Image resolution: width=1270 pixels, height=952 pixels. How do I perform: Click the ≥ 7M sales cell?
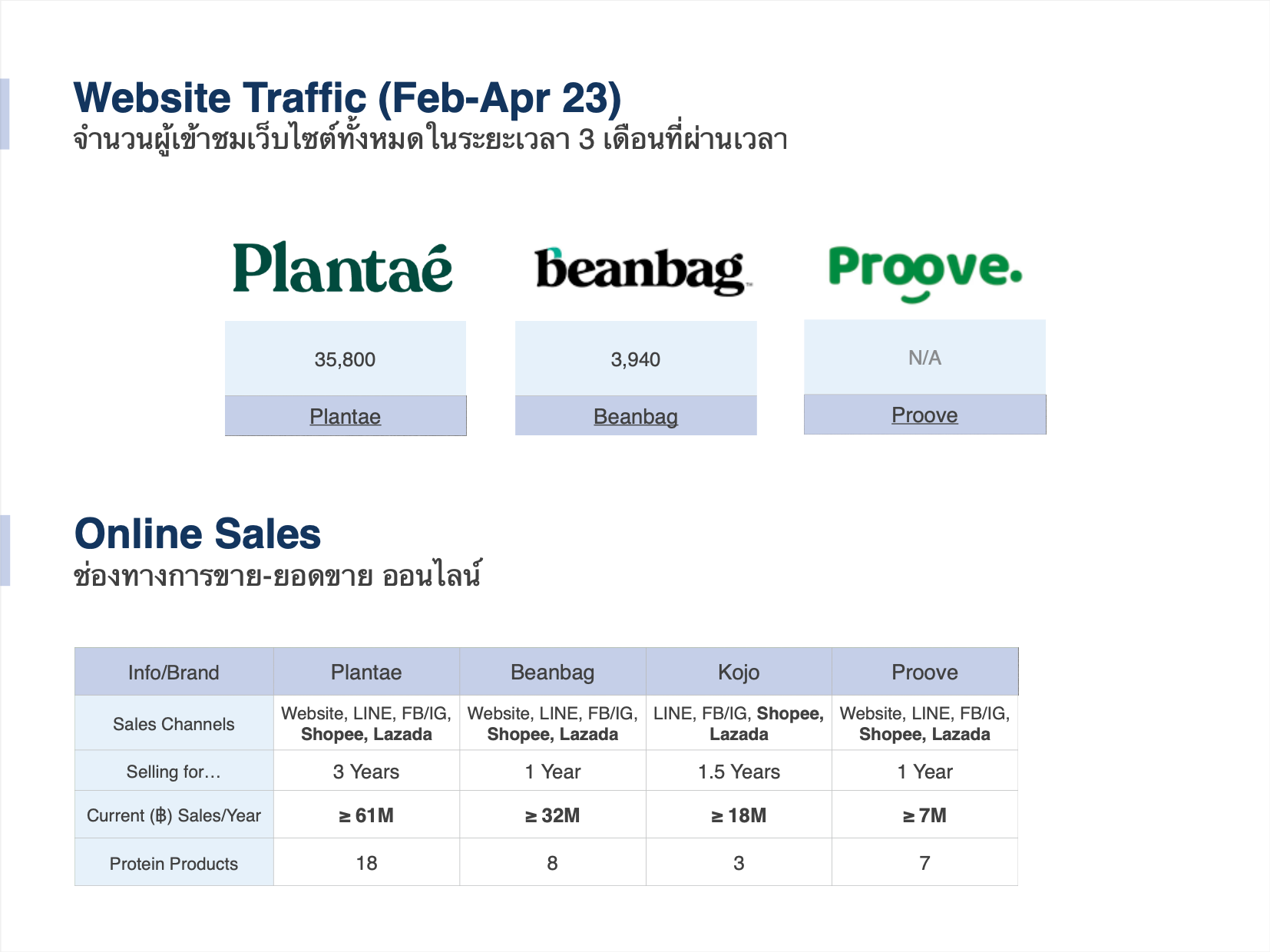[924, 815]
